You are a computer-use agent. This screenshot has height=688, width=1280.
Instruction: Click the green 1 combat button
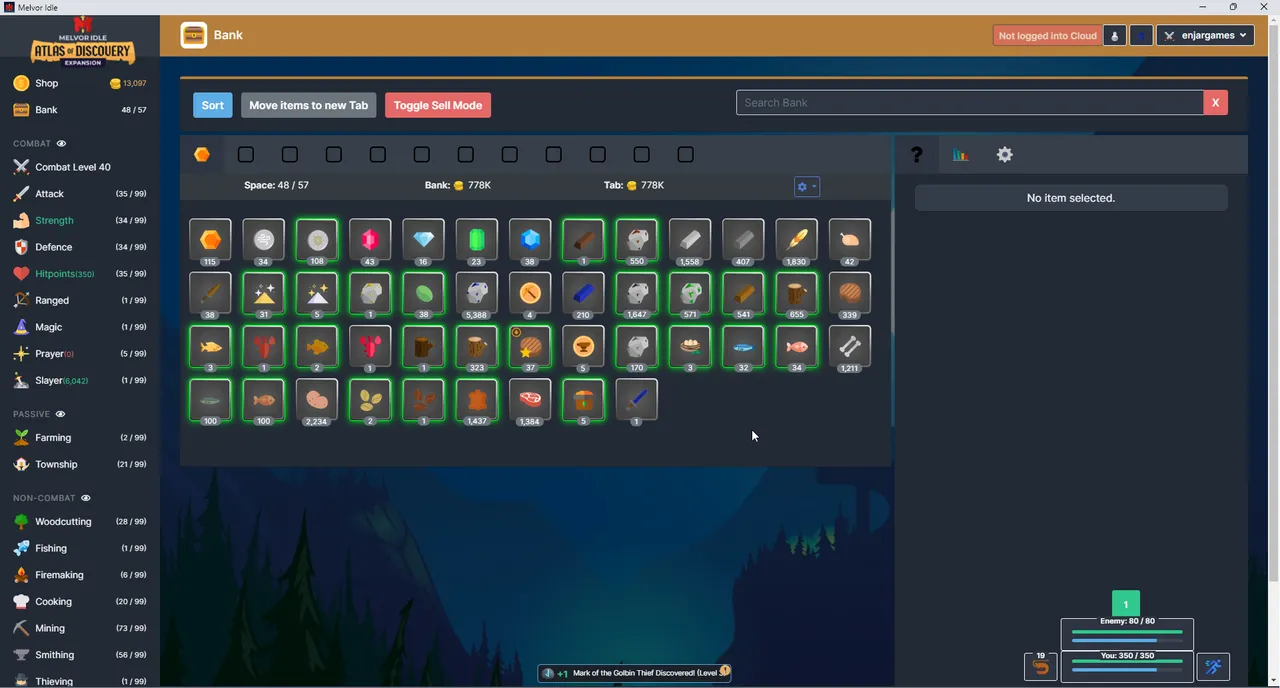pyautogui.click(x=1126, y=604)
